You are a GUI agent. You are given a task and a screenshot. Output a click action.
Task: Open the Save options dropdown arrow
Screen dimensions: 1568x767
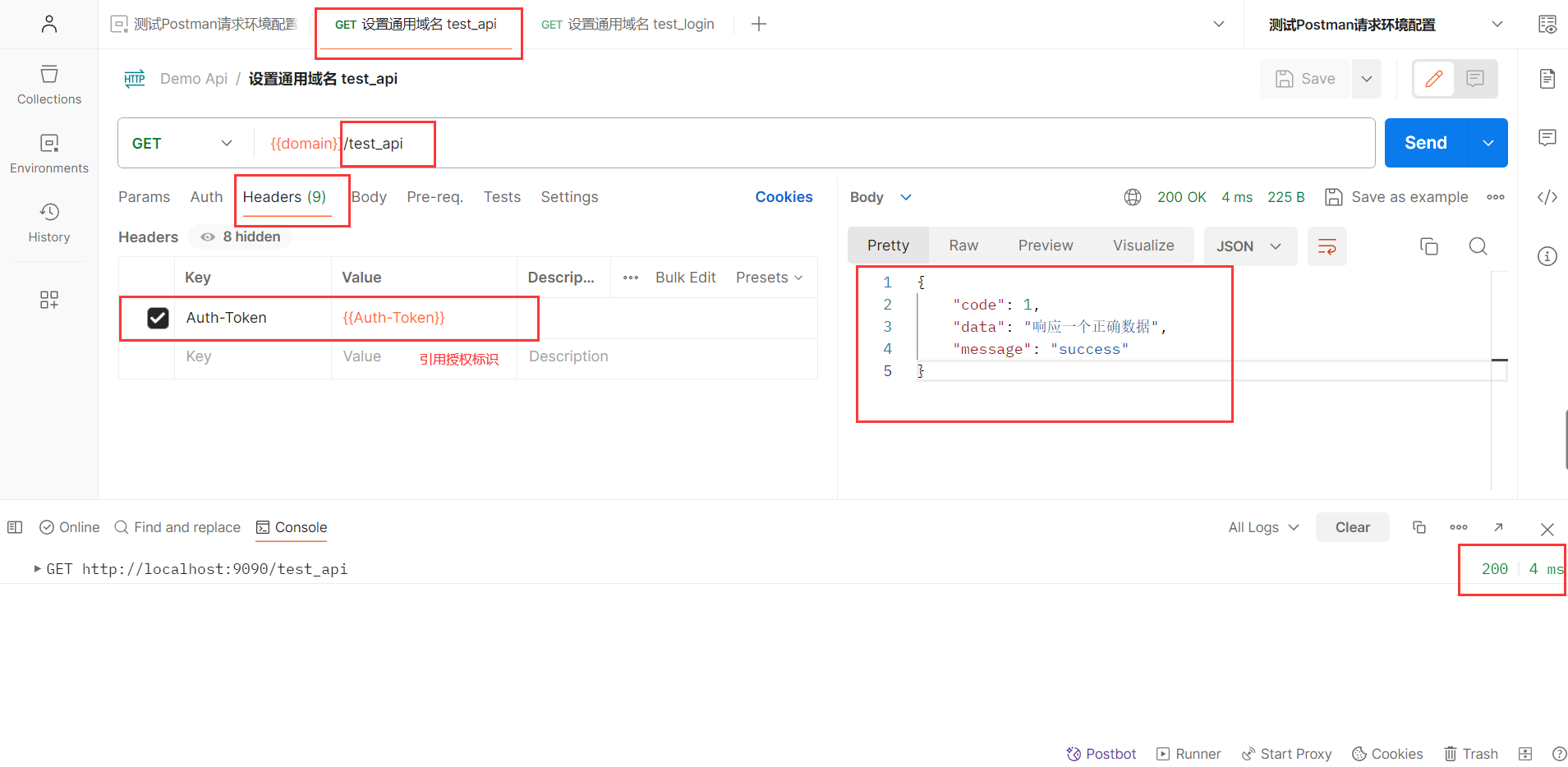click(1367, 79)
